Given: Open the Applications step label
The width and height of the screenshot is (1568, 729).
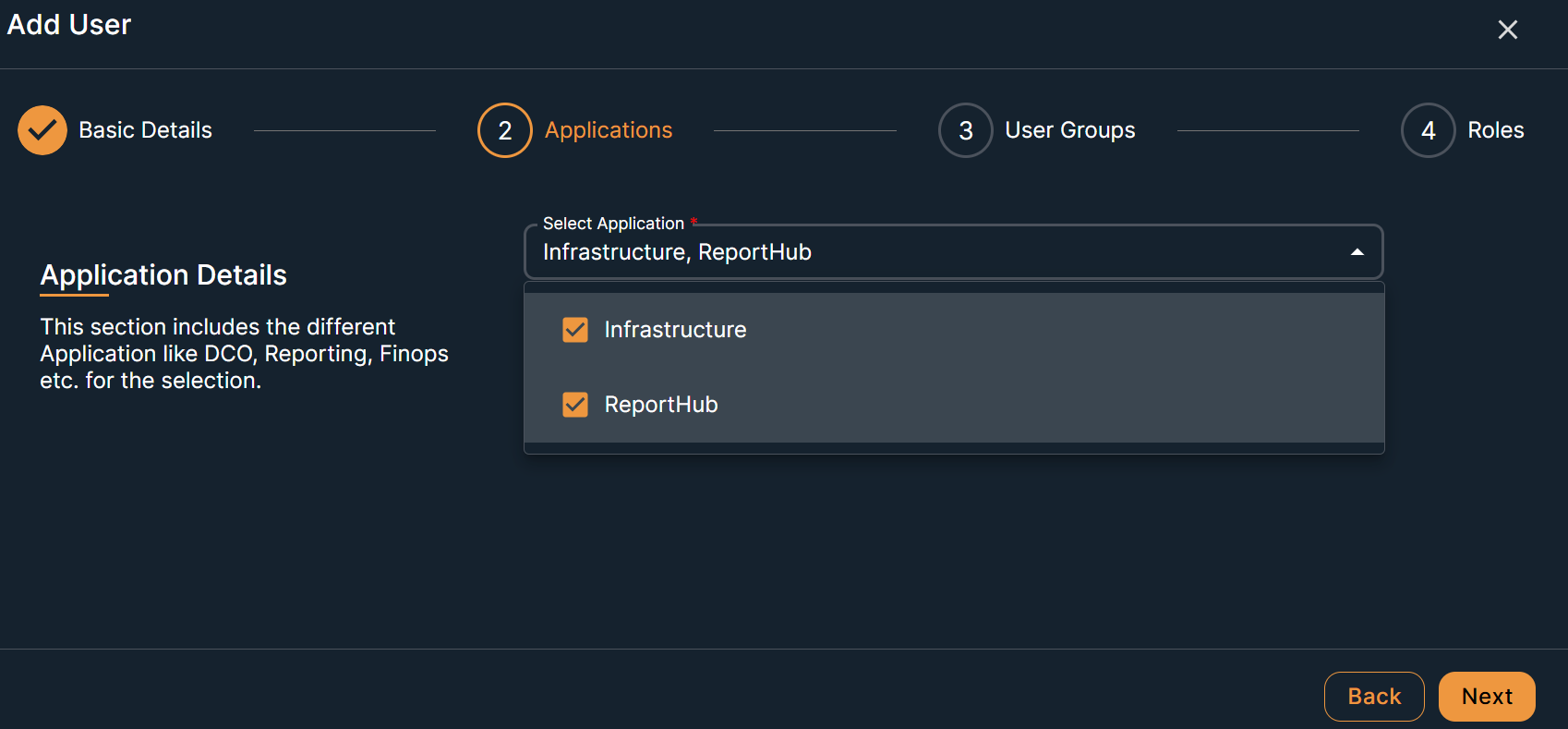Looking at the screenshot, I should tap(609, 130).
